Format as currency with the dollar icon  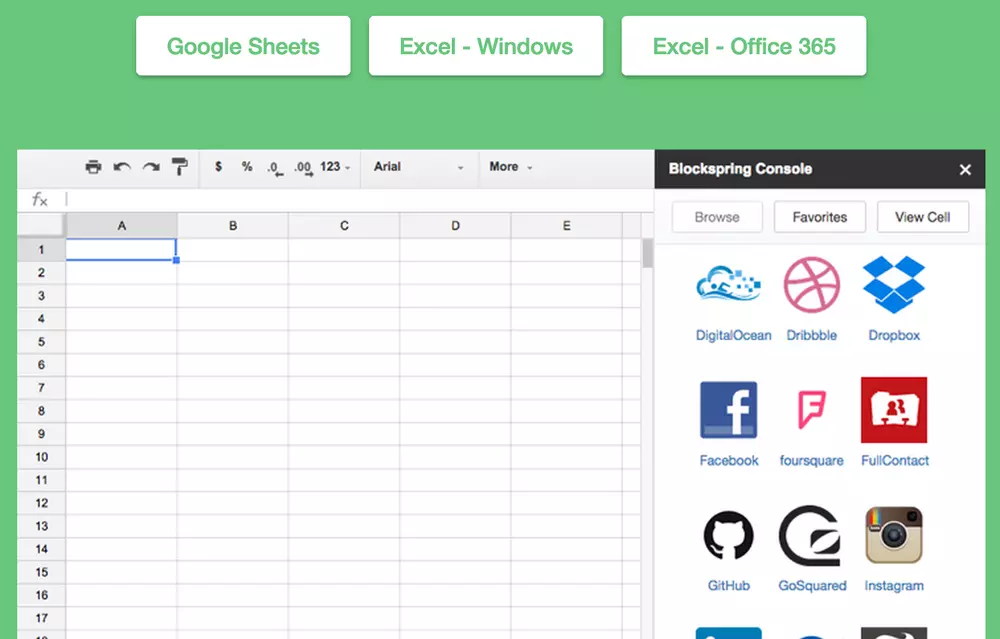(219, 166)
